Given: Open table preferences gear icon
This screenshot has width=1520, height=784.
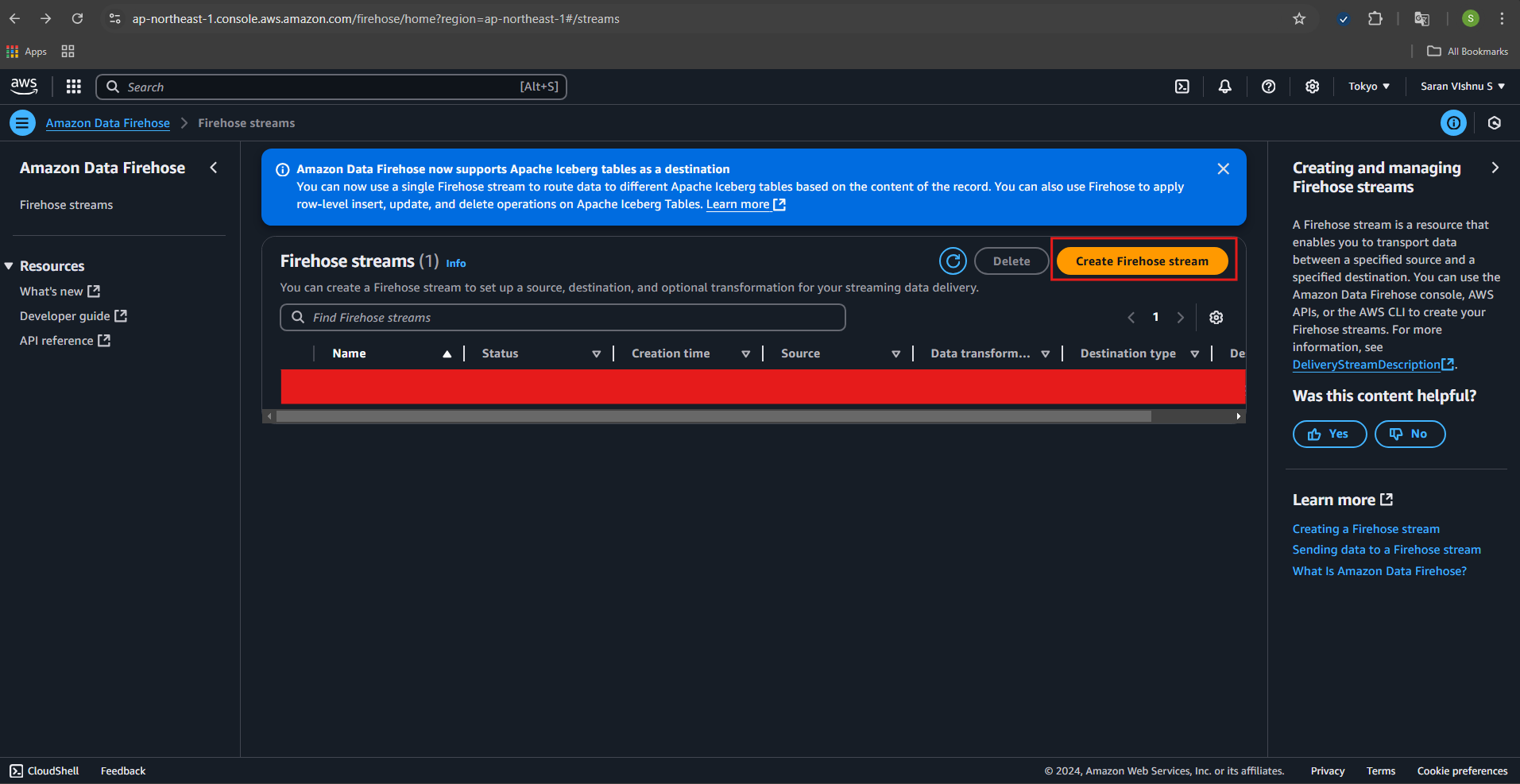Looking at the screenshot, I should [x=1216, y=318].
